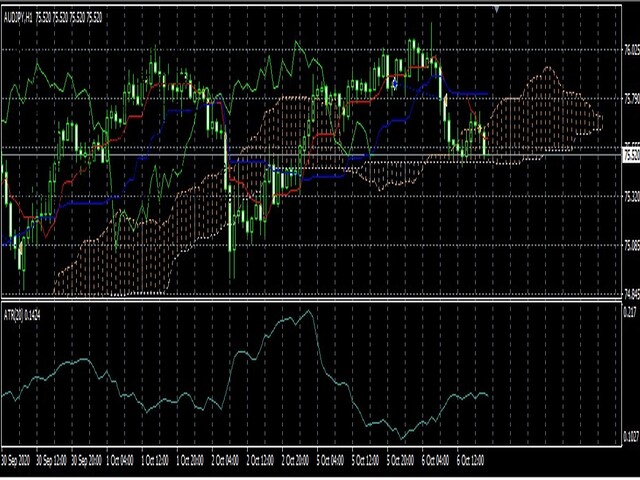Screen dimensions: 640x480
Task: Click the AUDJPY,H1 symbol label
Action: point(18,18)
